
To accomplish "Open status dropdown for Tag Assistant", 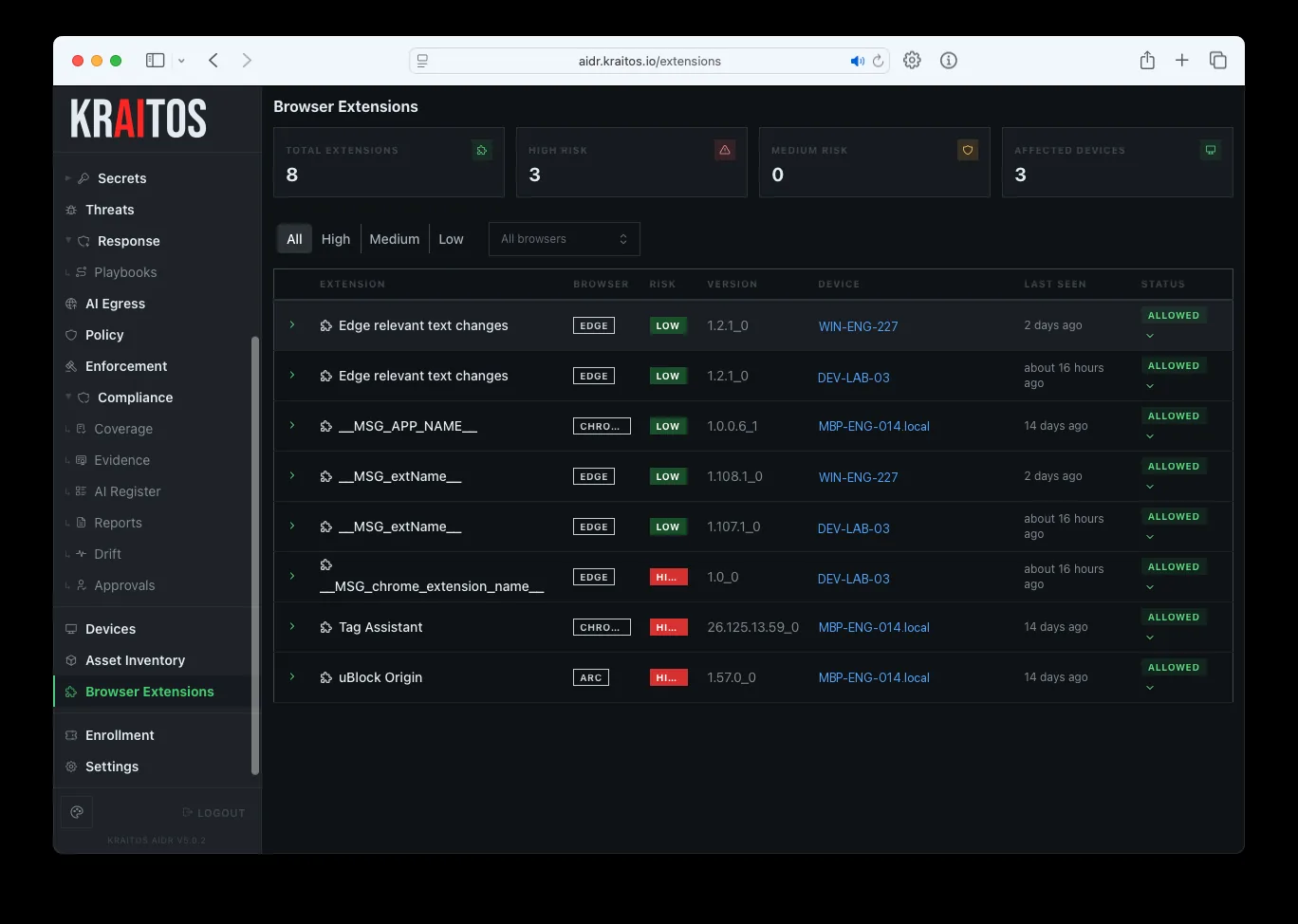I will 1150,638.
